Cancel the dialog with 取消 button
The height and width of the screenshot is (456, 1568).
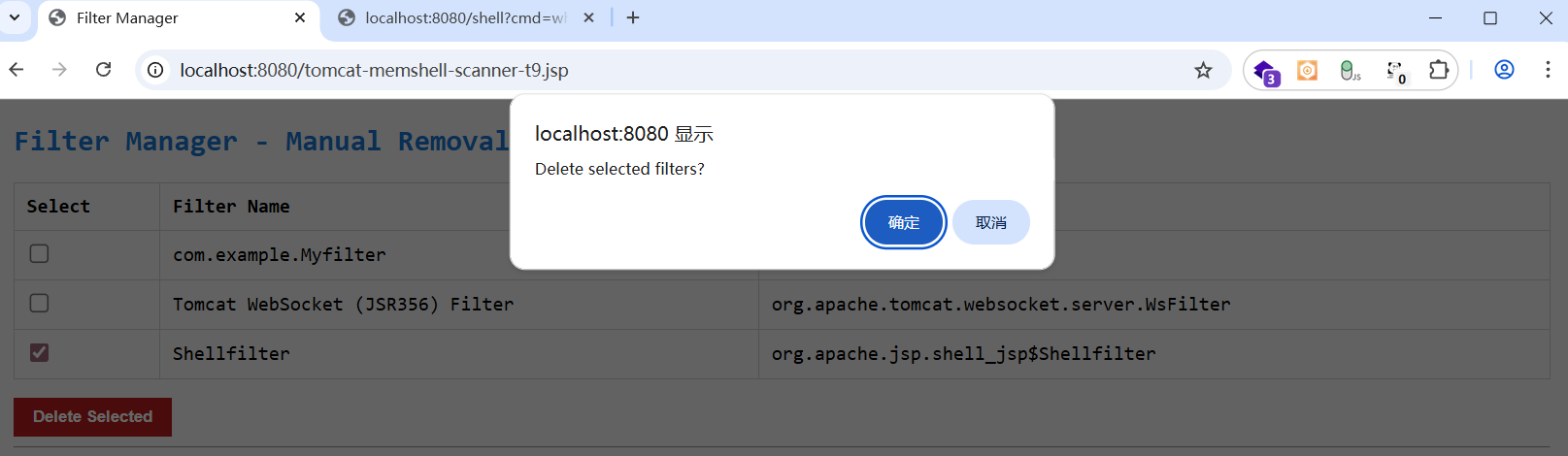(x=990, y=222)
